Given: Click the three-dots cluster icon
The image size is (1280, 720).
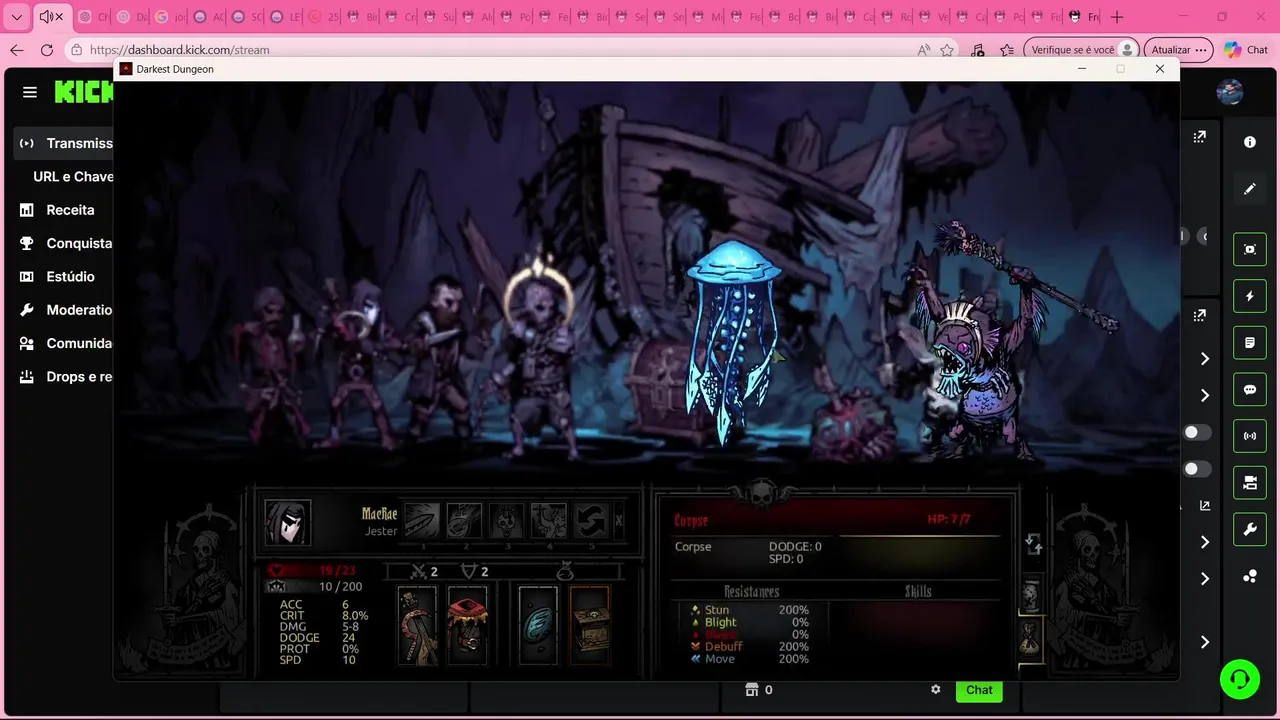Looking at the screenshot, I should (x=1250, y=577).
